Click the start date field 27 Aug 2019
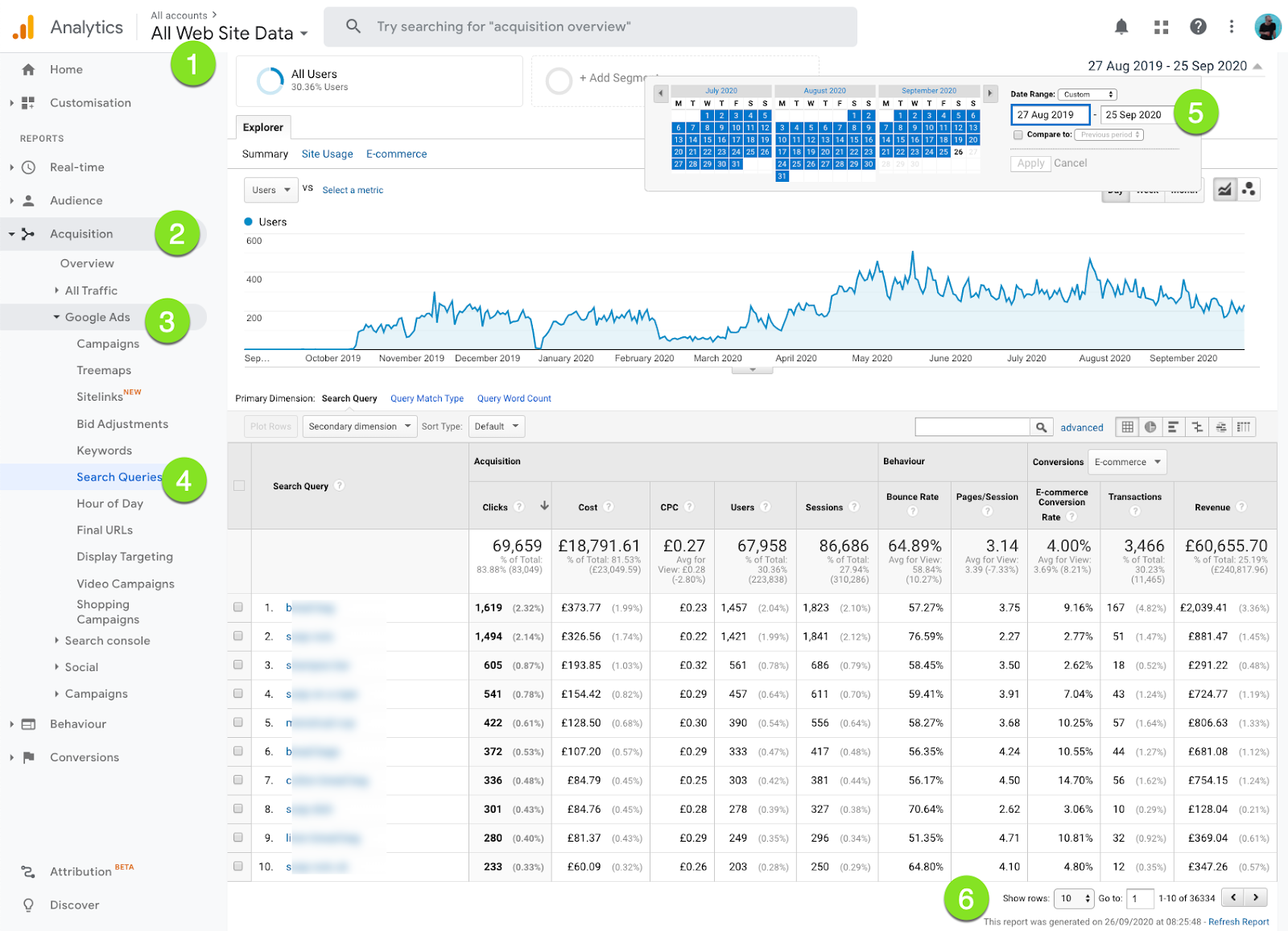The width and height of the screenshot is (1288, 931). coord(1050,115)
